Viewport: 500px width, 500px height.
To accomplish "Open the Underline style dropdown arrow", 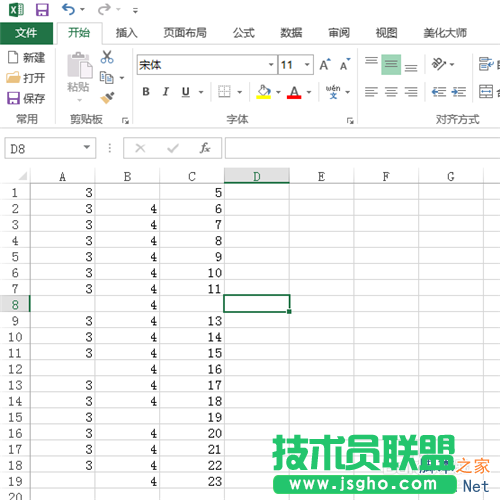I will [201, 92].
